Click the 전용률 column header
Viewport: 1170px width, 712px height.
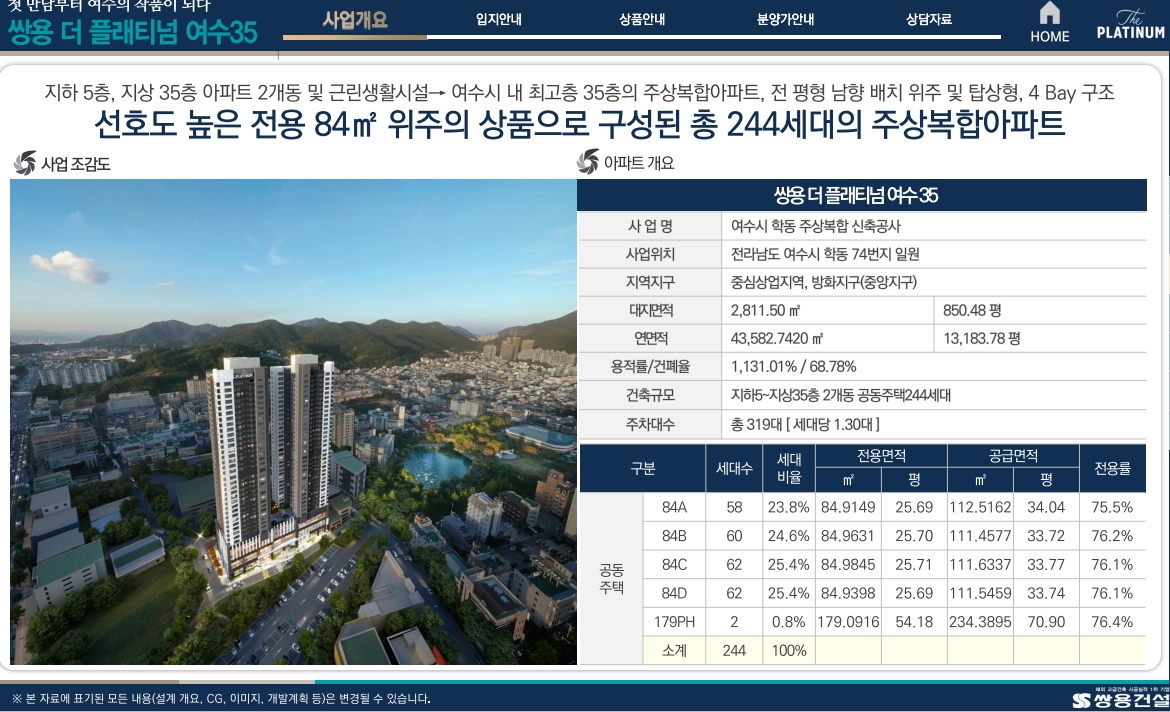(x=1113, y=468)
